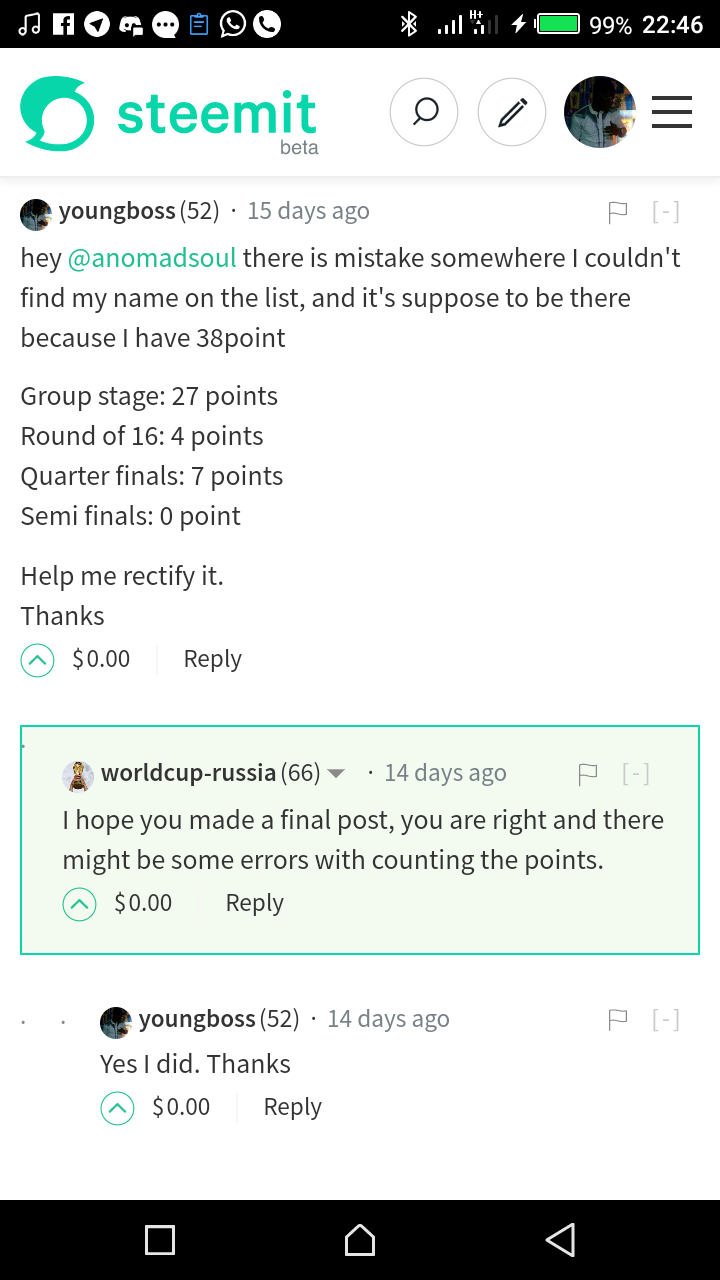Go to Steemit home via logo

(x=169, y=116)
